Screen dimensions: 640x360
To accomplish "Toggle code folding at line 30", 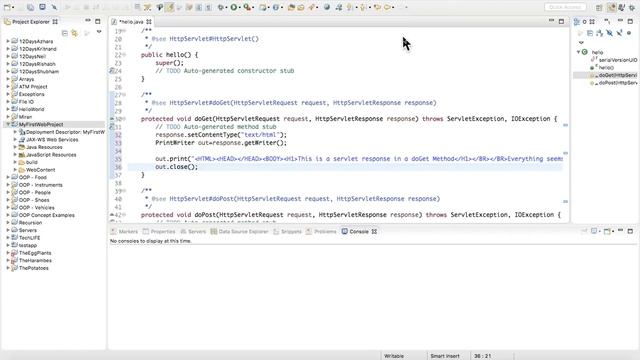I will [x=124, y=119].
